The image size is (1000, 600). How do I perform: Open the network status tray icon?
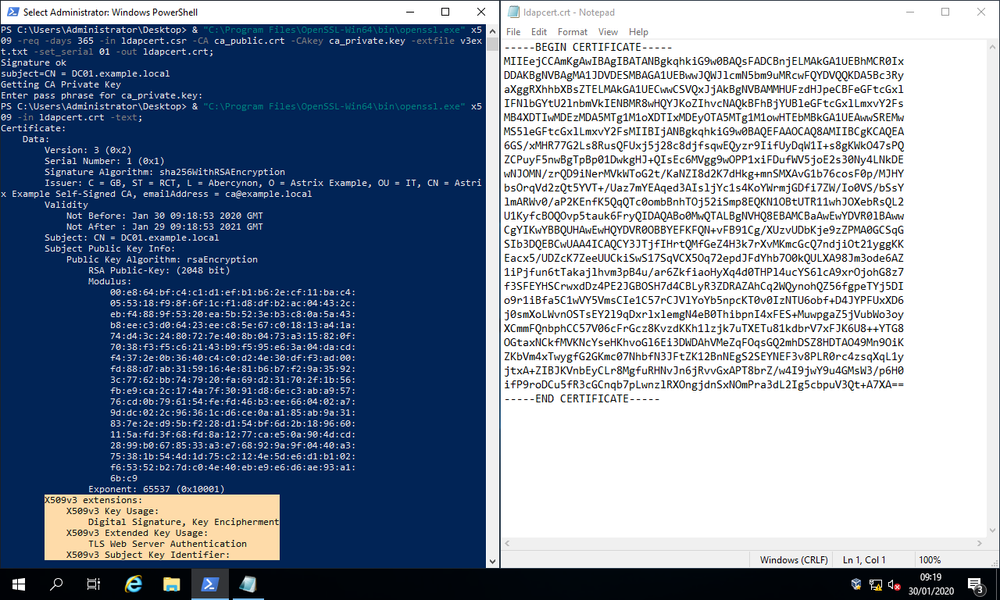tap(875, 585)
